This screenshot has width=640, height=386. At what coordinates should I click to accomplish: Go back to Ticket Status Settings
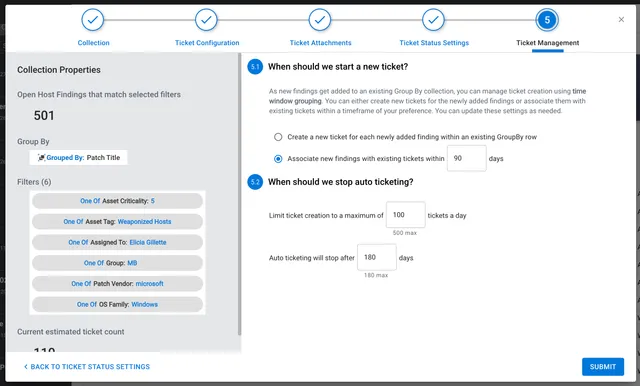87,367
